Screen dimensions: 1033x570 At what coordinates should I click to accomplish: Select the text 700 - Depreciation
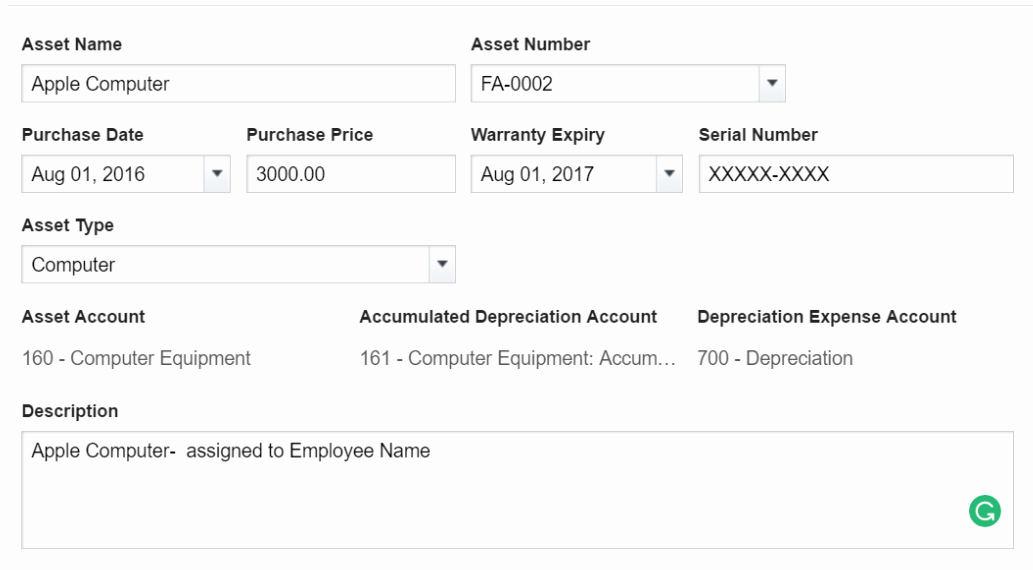[x=775, y=358]
